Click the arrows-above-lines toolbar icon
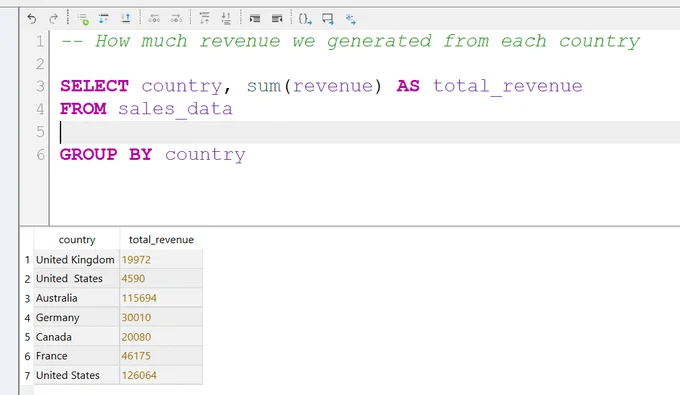Viewport: 680px width, 395px height. tap(226, 19)
